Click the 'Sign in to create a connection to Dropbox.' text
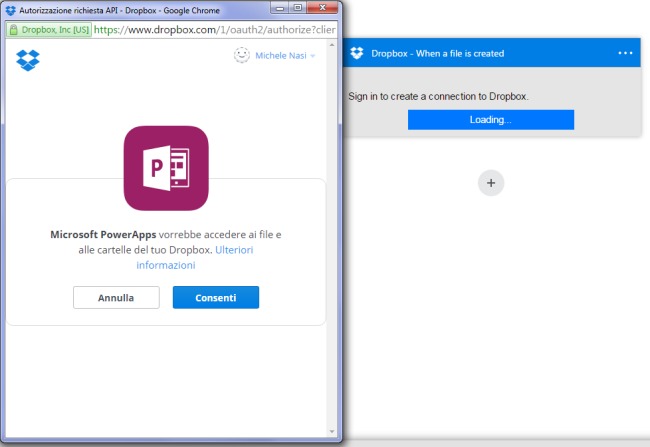The width and height of the screenshot is (650, 447). (x=439, y=96)
